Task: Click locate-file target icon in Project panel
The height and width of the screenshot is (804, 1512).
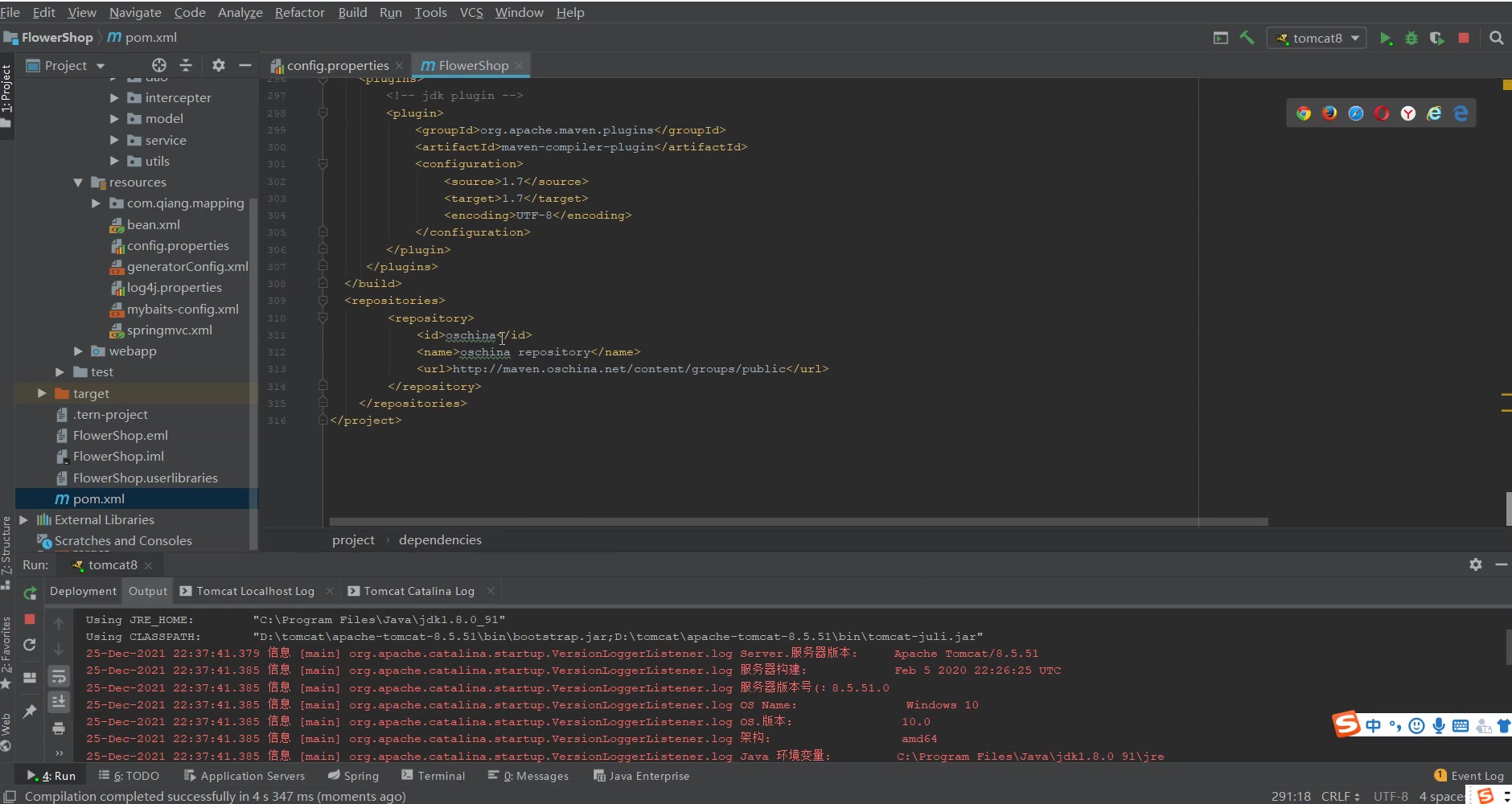Action: 159,65
